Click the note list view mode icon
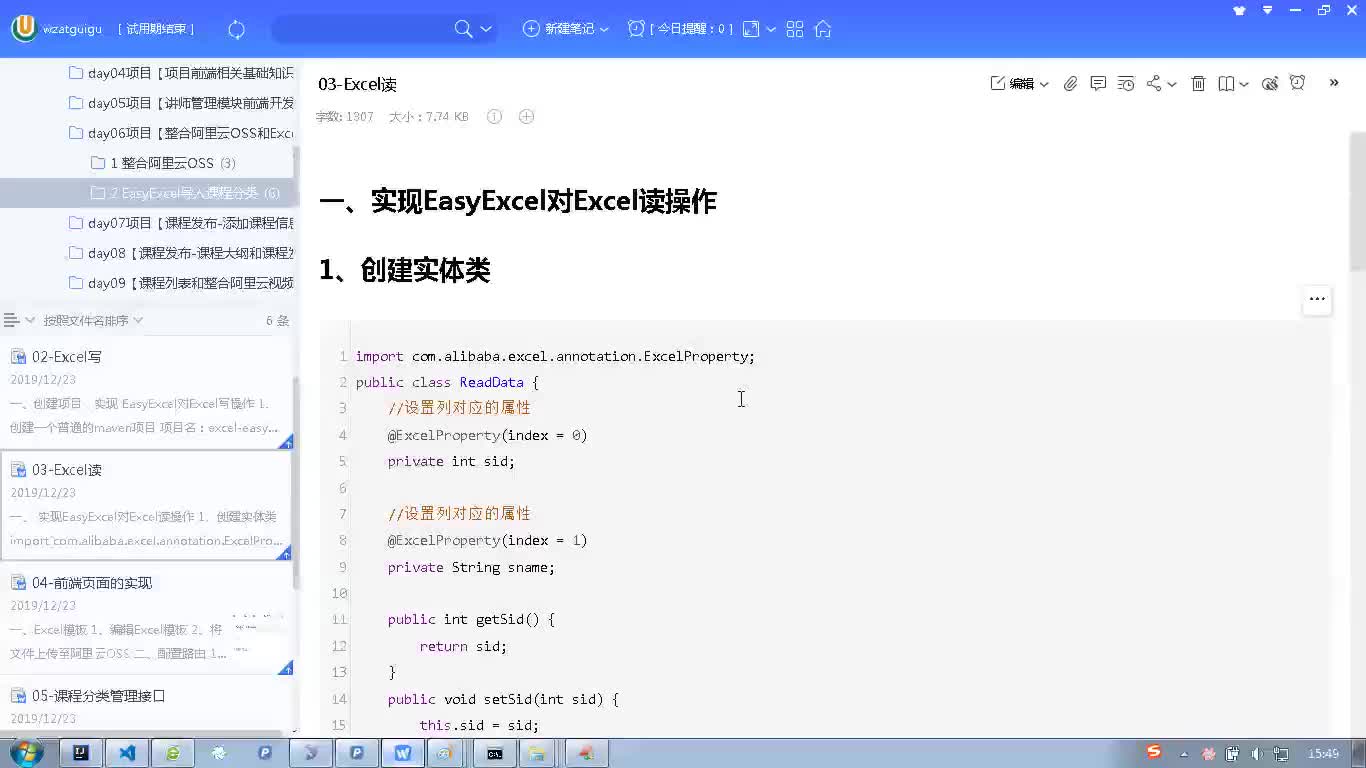1366x768 pixels. [12, 320]
